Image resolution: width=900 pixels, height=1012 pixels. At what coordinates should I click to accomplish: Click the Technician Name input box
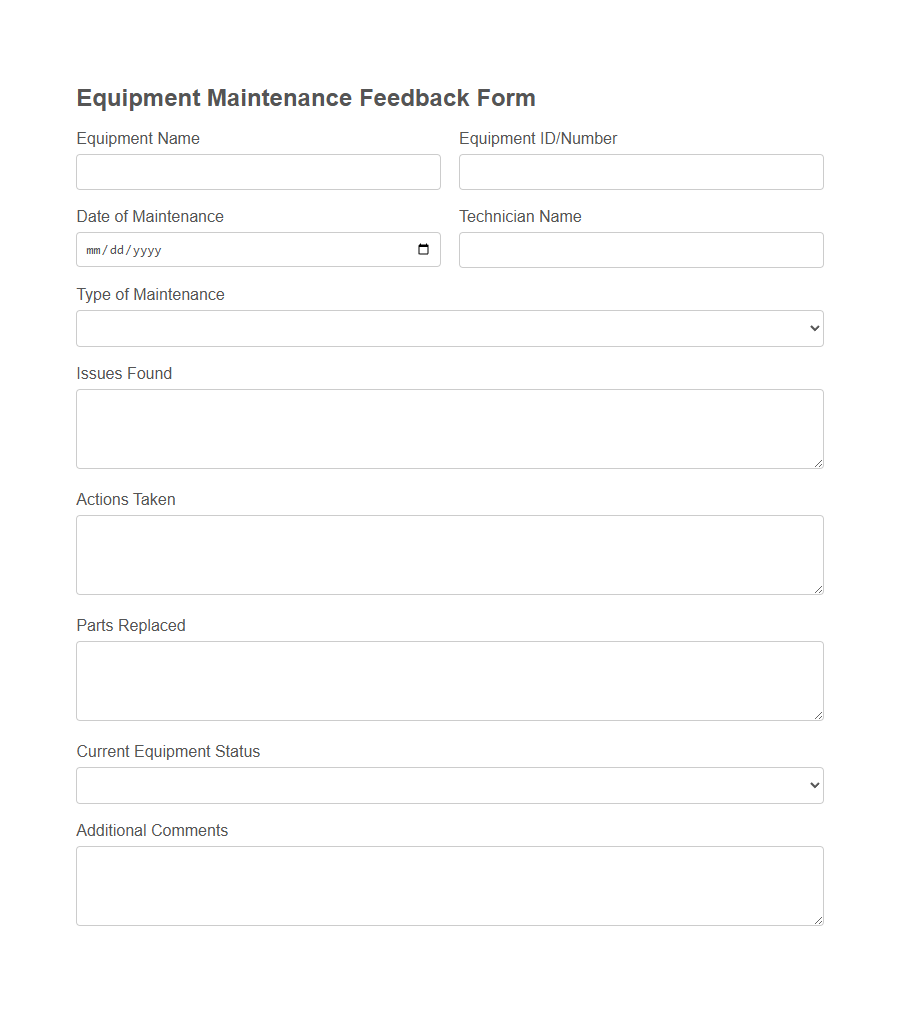[x=640, y=249]
